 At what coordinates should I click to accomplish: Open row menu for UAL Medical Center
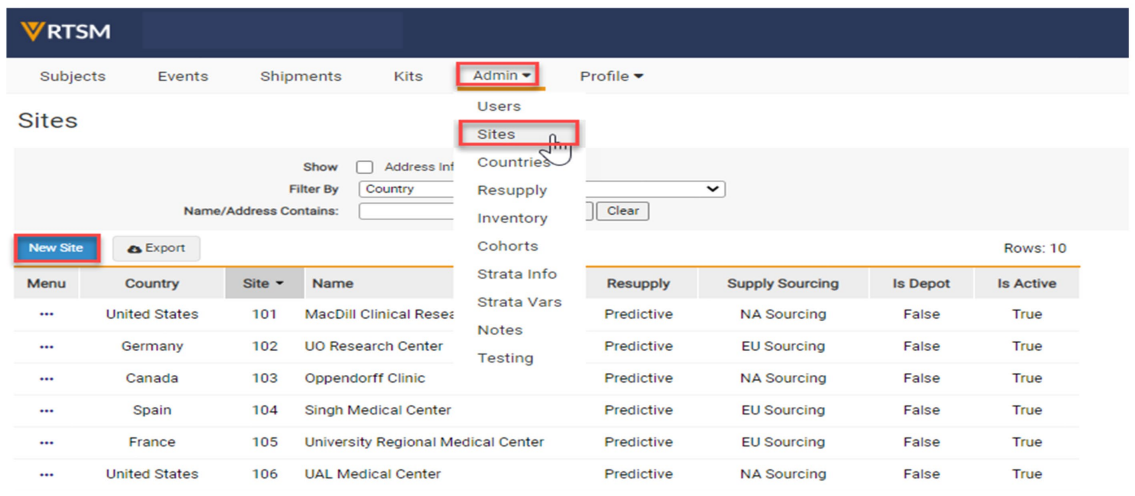click(46, 474)
